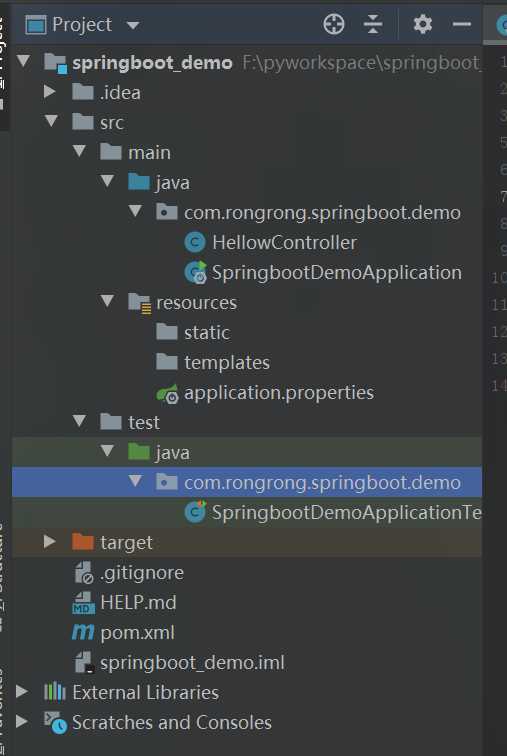Click the green test sources root icon
This screenshot has width=507, height=756.
139,452
